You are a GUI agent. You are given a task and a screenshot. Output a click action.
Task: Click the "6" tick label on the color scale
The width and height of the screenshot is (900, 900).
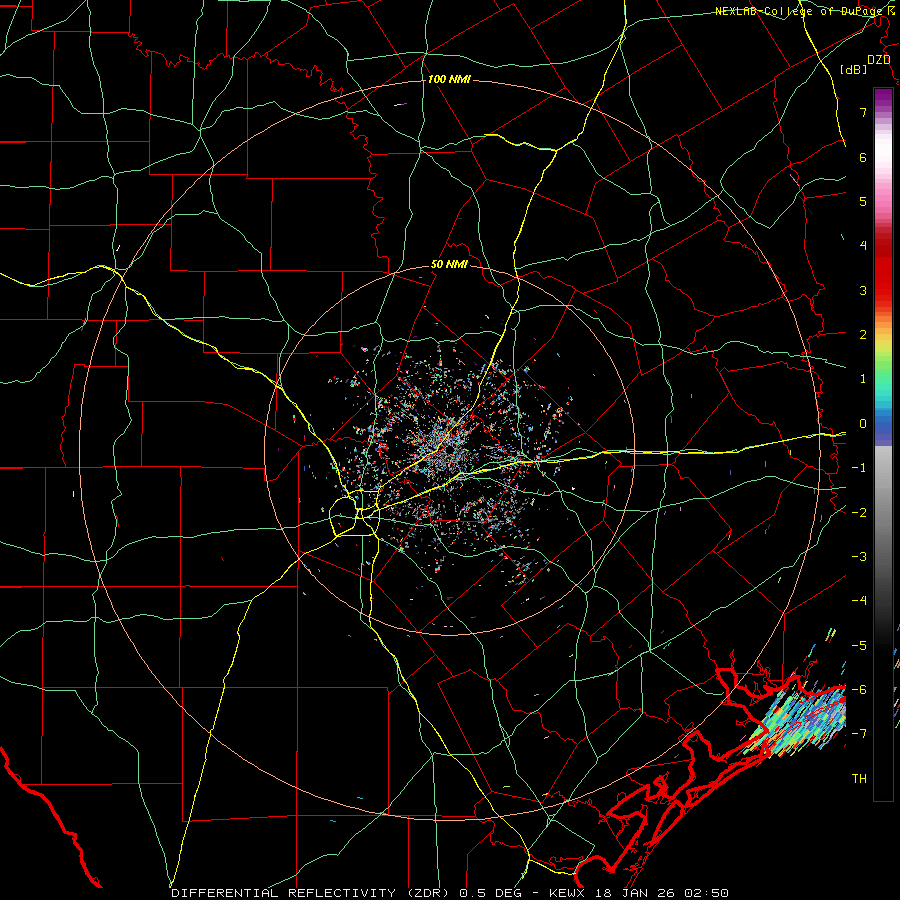pyautogui.click(x=863, y=157)
